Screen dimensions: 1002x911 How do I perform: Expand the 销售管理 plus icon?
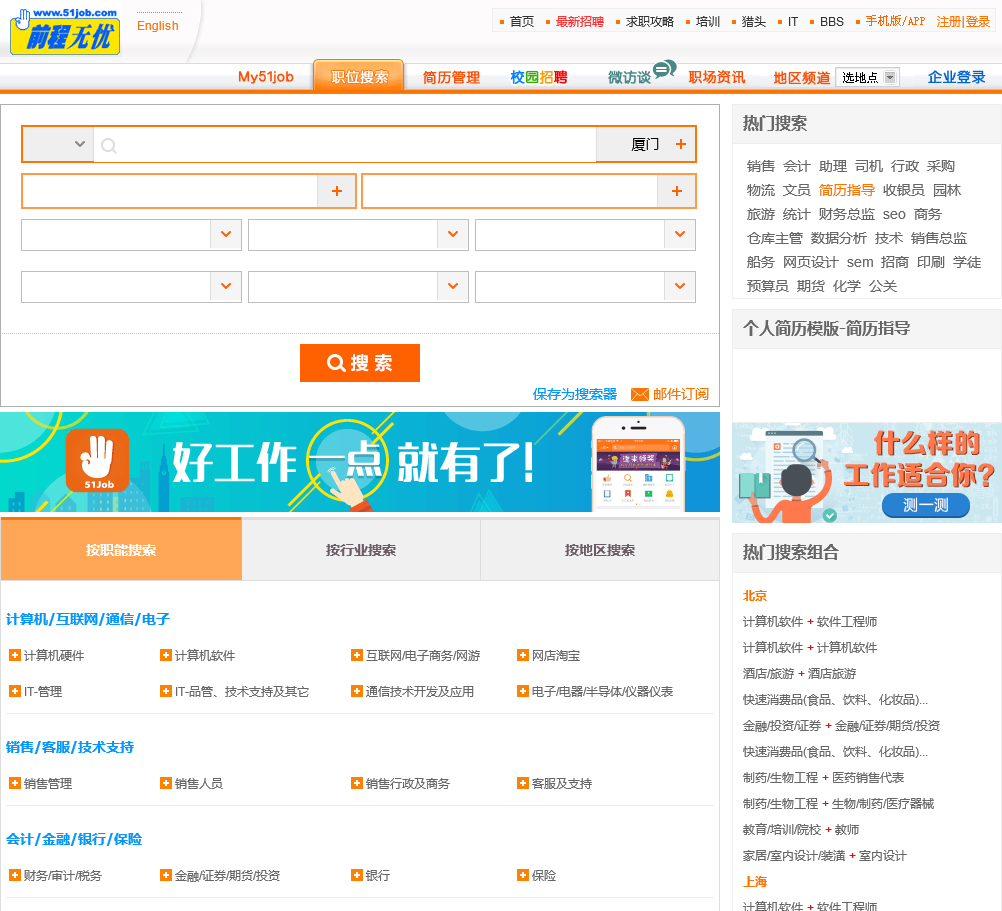coord(15,783)
